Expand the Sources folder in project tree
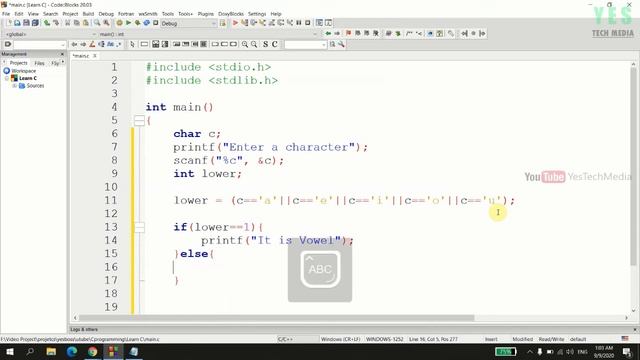Viewport: 640px width, 360px height. point(15,86)
